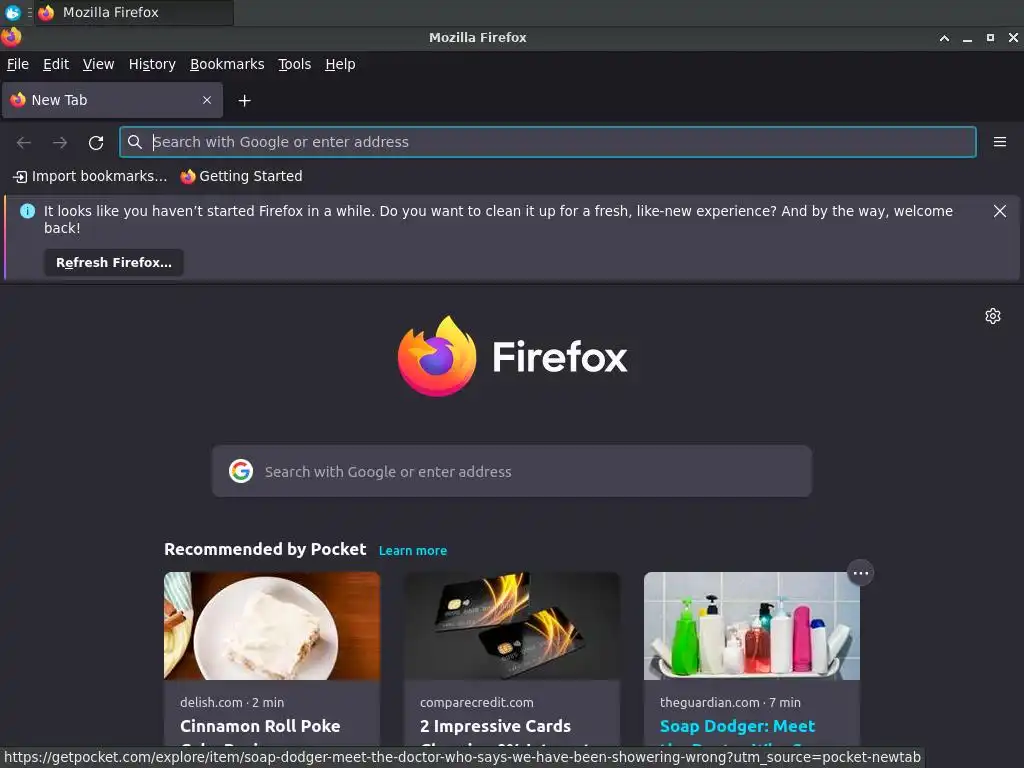Viewport: 1024px width, 768px height.
Task: Click Cinnamon Roll Poke headline
Action: click(260, 726)
